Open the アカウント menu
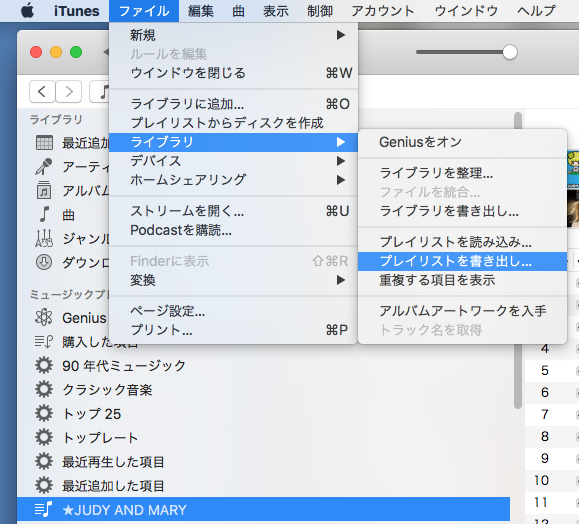Viewport: 579px width, 524px height. pyautogui.click(x=383, y=11)
